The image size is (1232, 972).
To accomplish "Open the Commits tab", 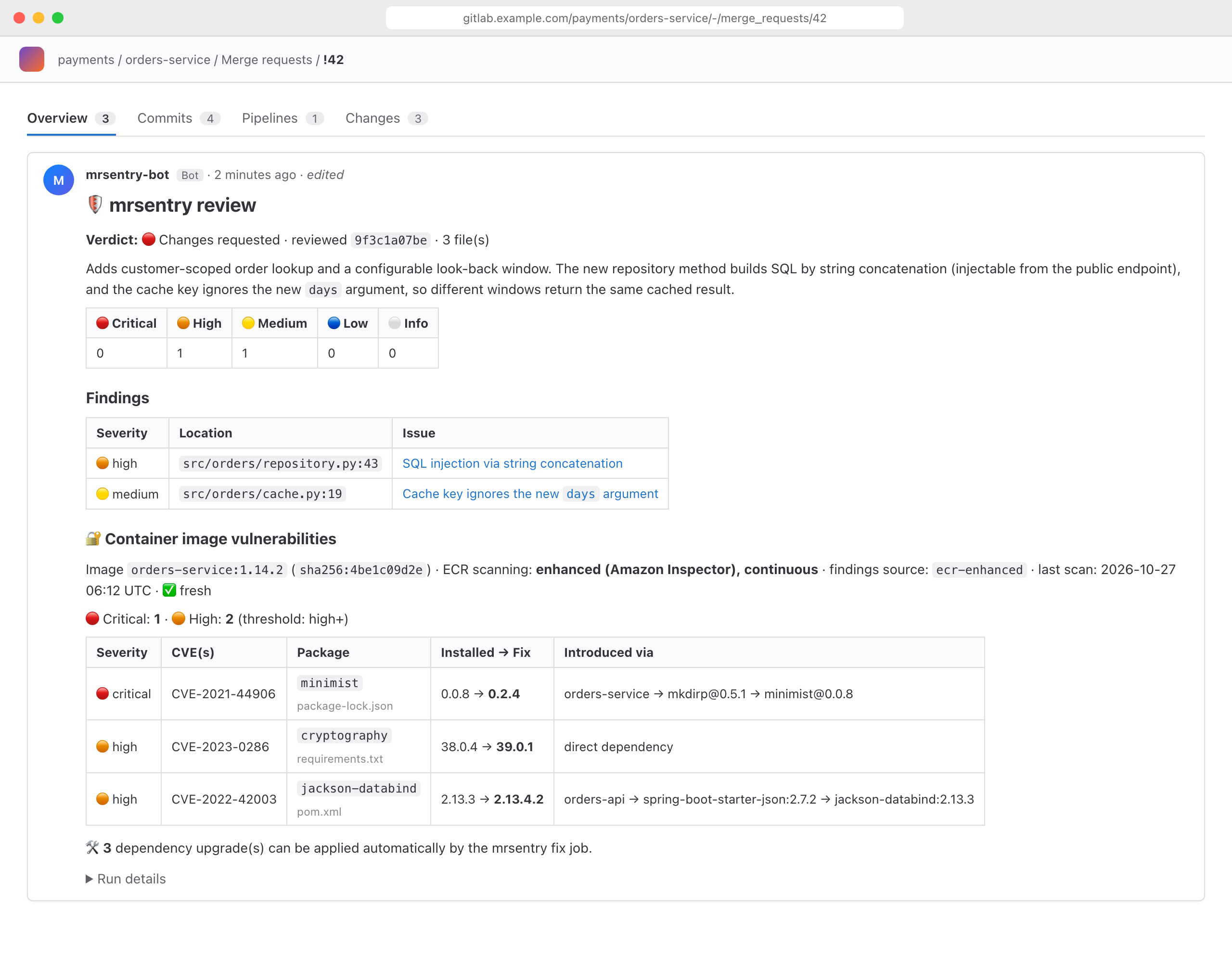I will point(179,118).
